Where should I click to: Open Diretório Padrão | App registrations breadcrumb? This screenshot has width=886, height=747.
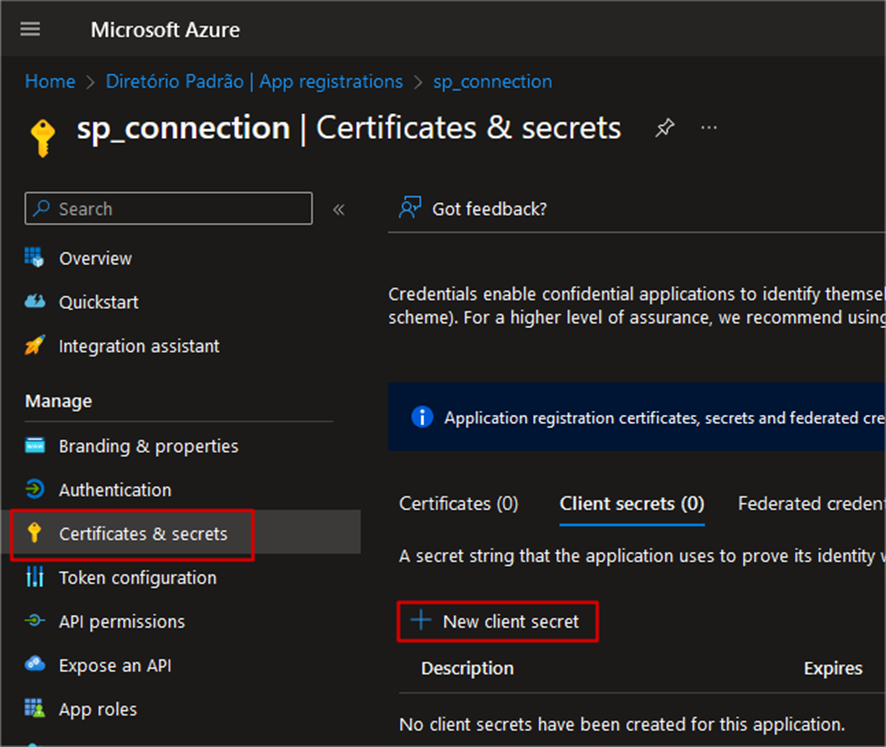tap(254, 81)
